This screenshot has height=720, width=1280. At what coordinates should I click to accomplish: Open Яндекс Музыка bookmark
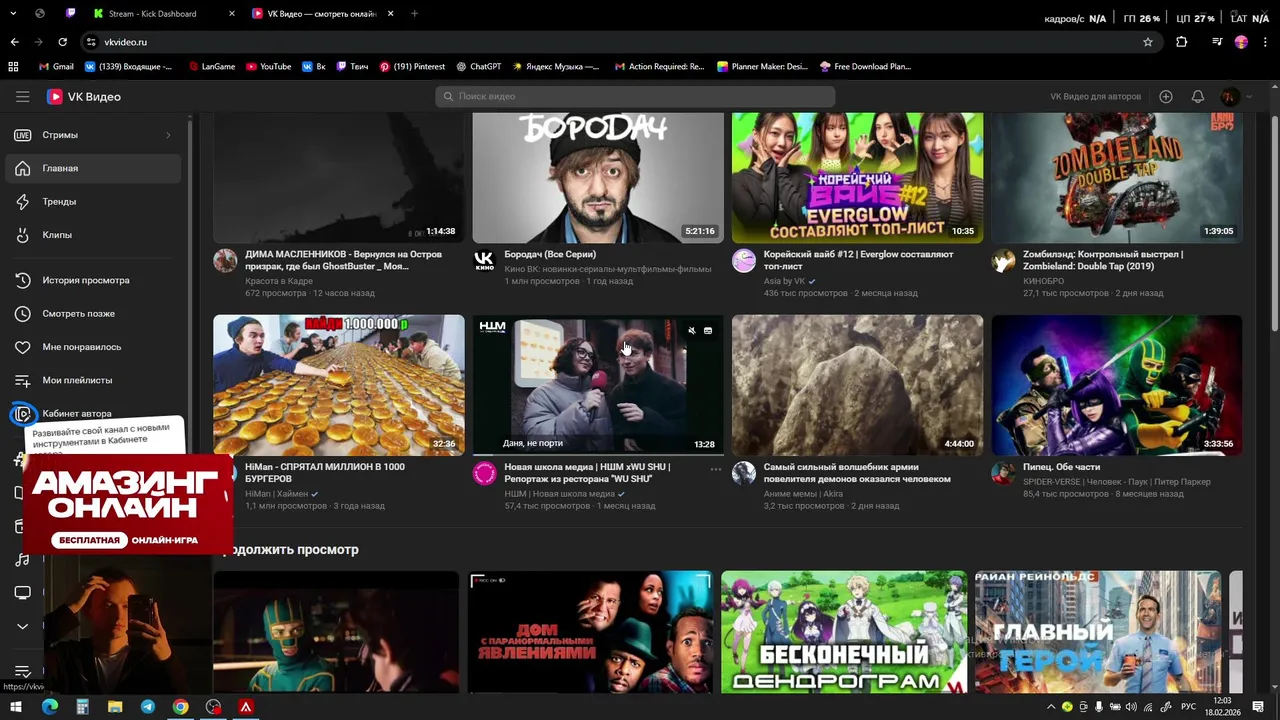(x=555, y=67)
